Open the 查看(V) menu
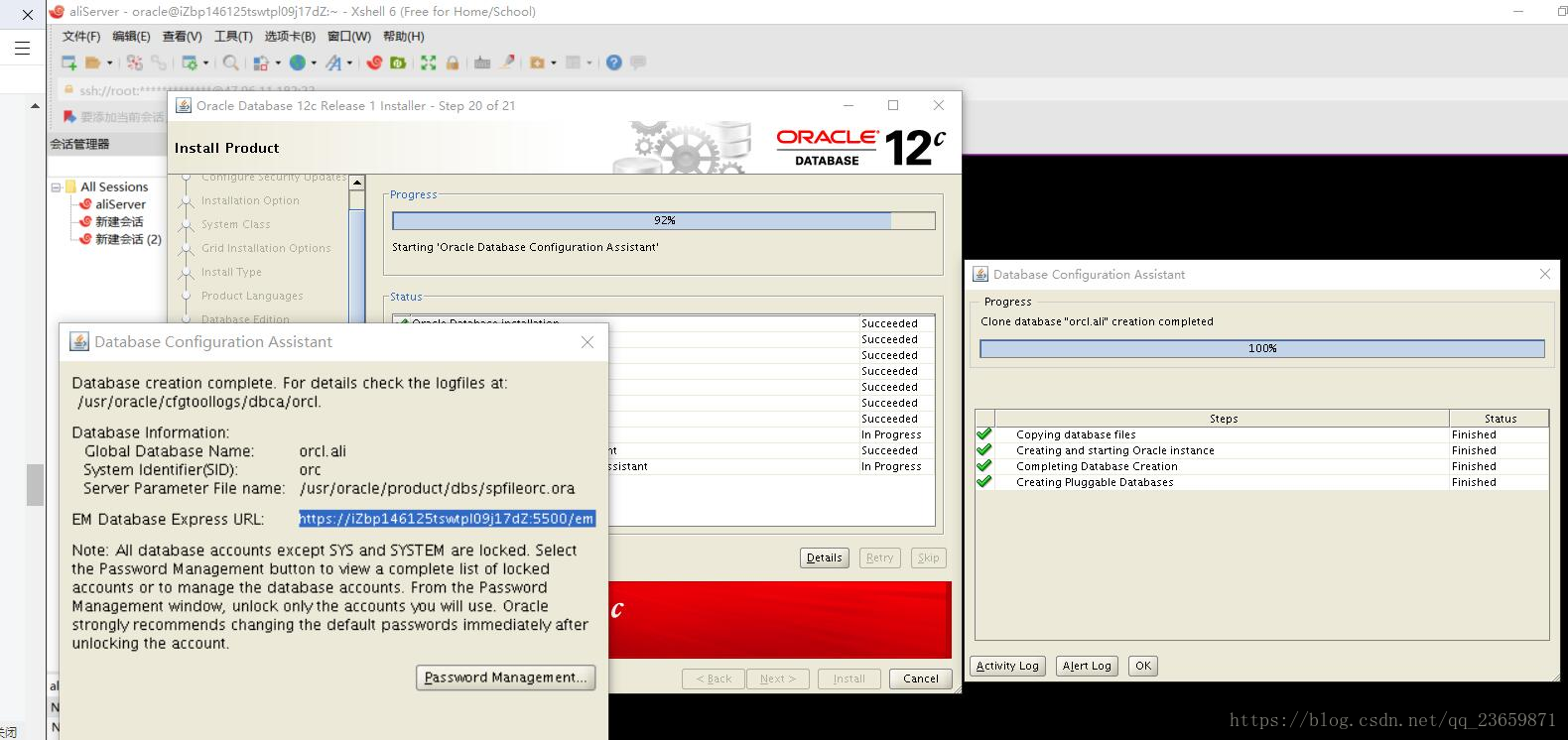This screenshot has height=740, width=1568. pyautogui.click(x=182, y=37)
